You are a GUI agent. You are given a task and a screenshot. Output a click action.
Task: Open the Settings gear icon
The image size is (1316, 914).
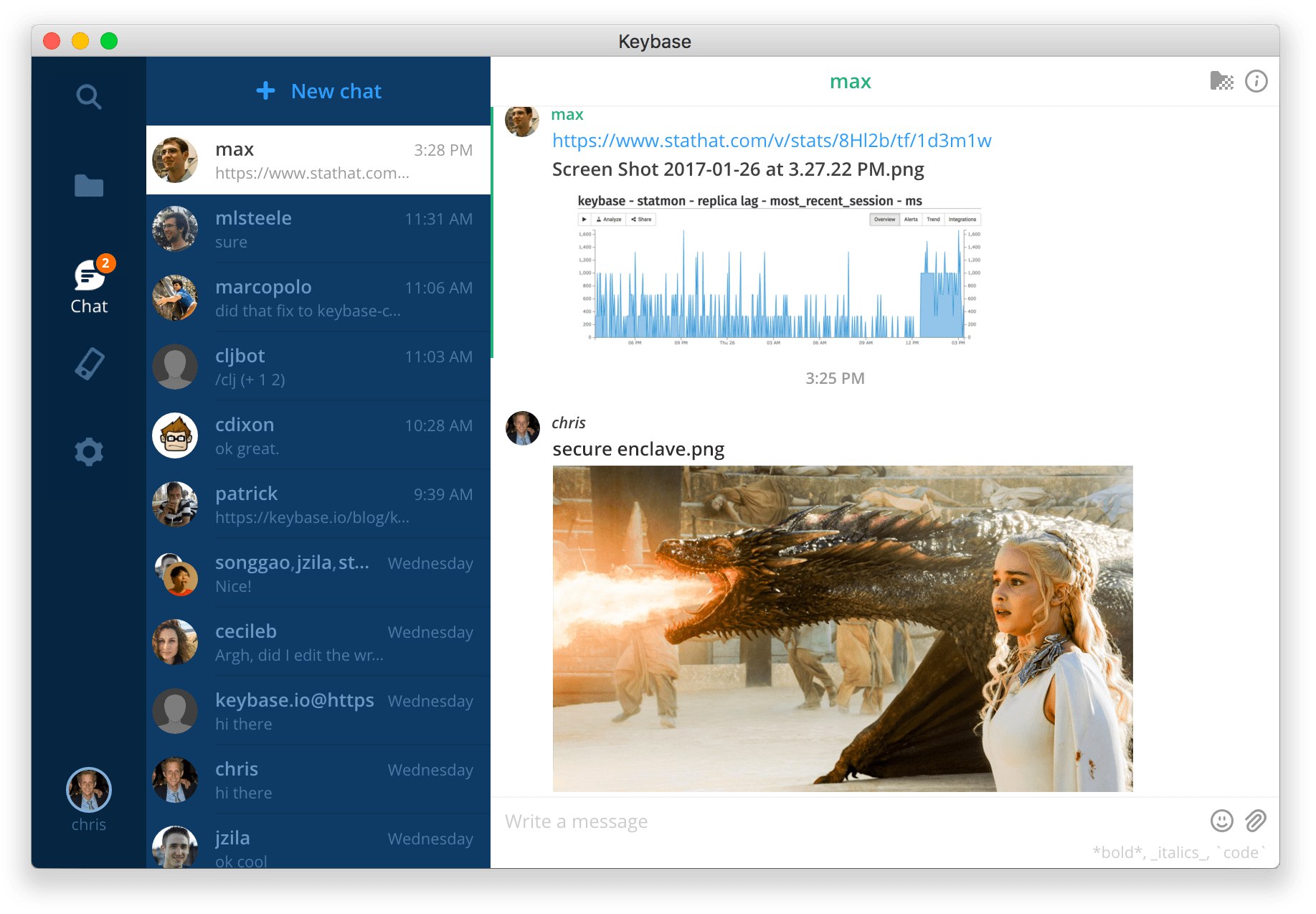pos(89,452)
